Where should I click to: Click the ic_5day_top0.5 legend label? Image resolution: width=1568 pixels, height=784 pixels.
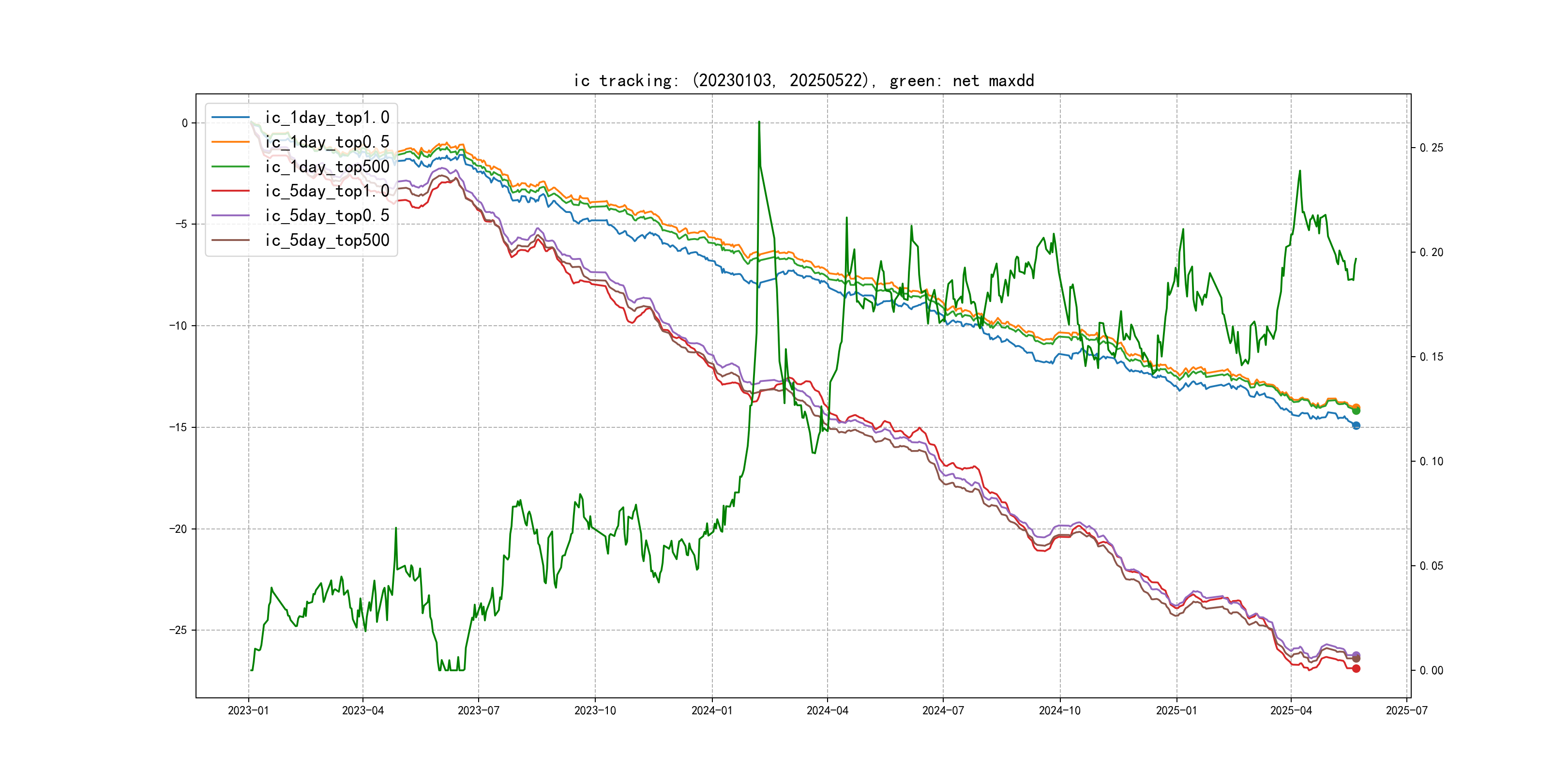pyautogui.click(x=327, y=215)
